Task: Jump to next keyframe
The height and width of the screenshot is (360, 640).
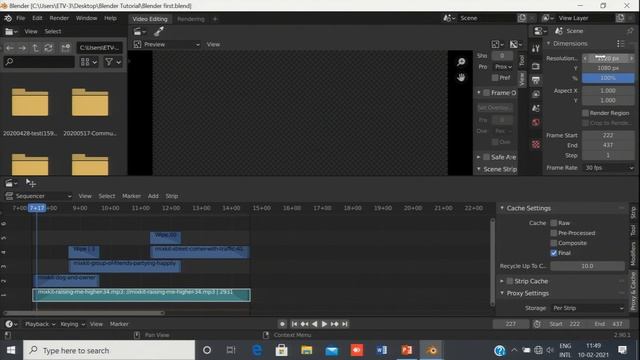Action: tap(335, 324)
